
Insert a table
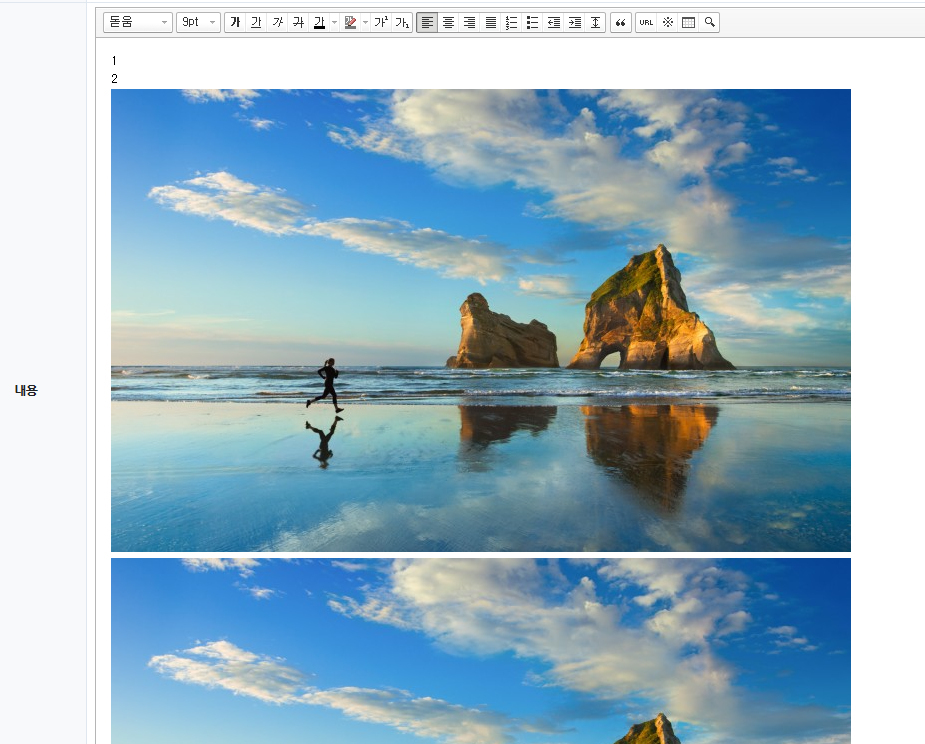coord(688,22)
